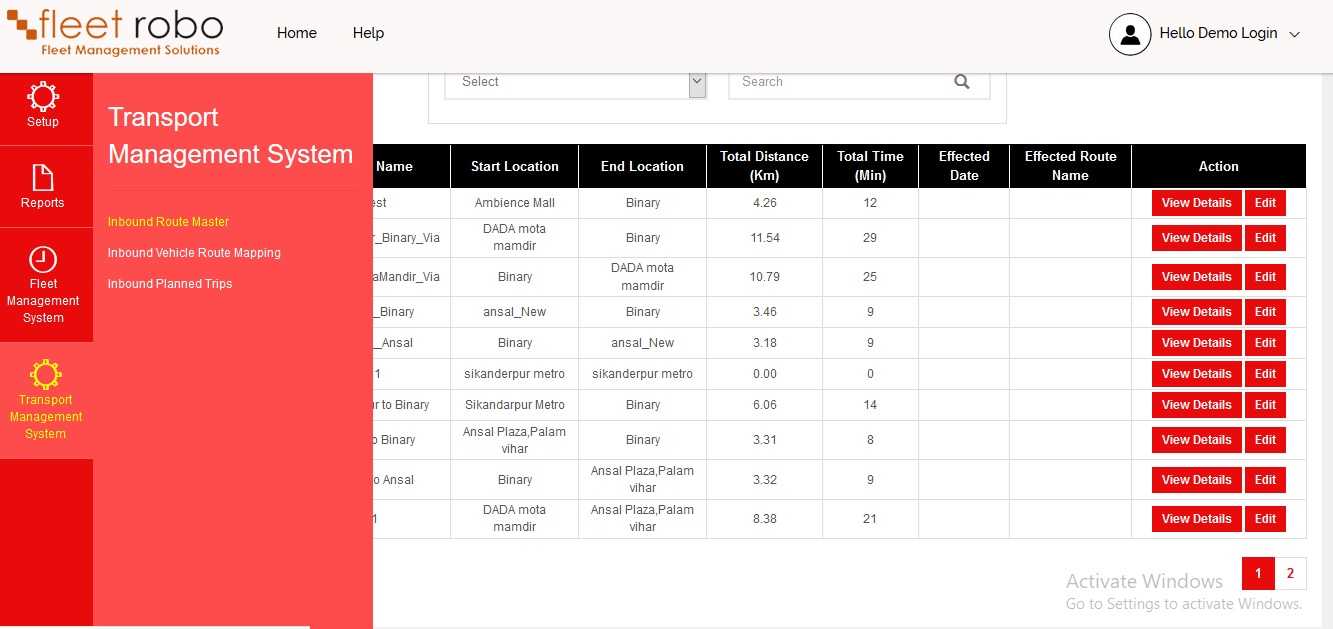
Task: Open Inbound Route Master link
Action: 169,222
